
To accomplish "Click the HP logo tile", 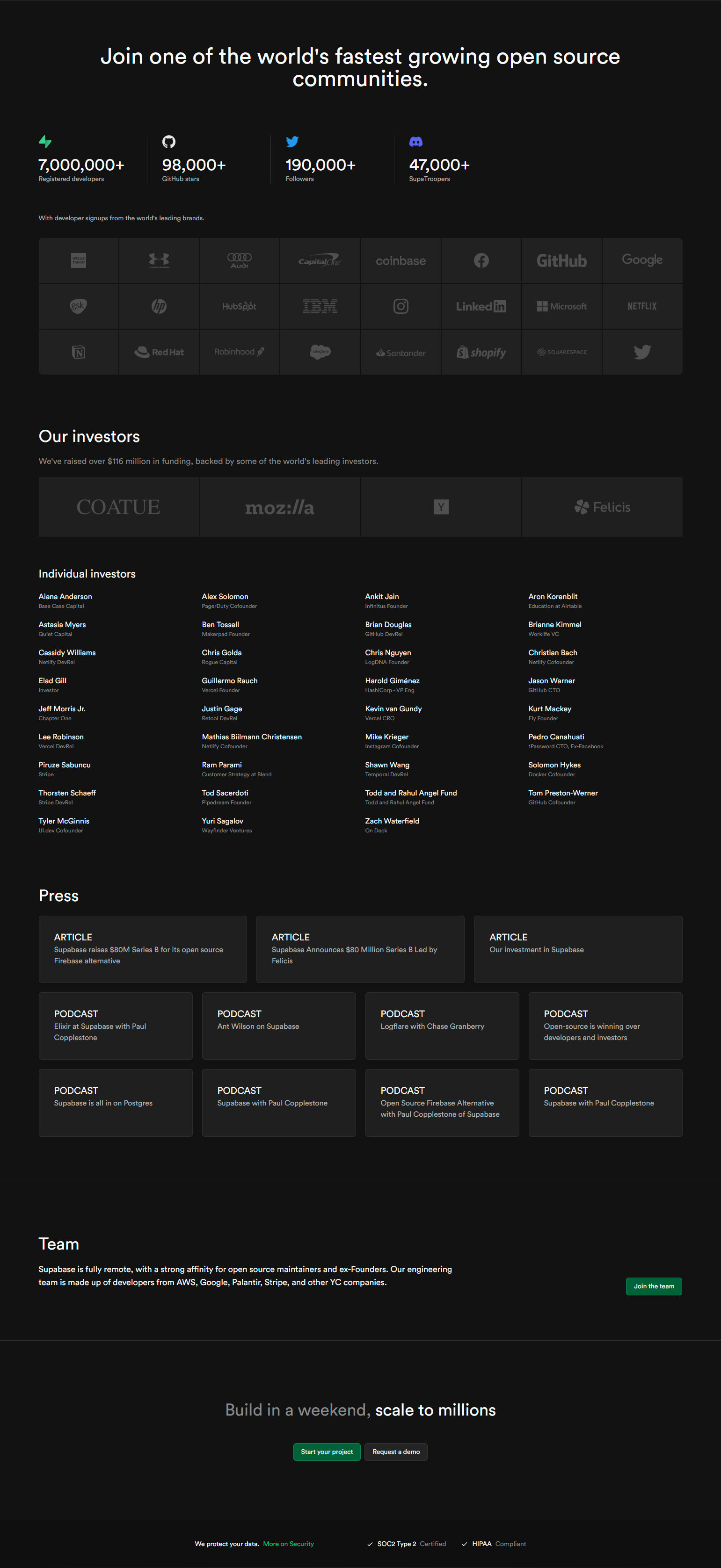I will [x=159, y=306].
